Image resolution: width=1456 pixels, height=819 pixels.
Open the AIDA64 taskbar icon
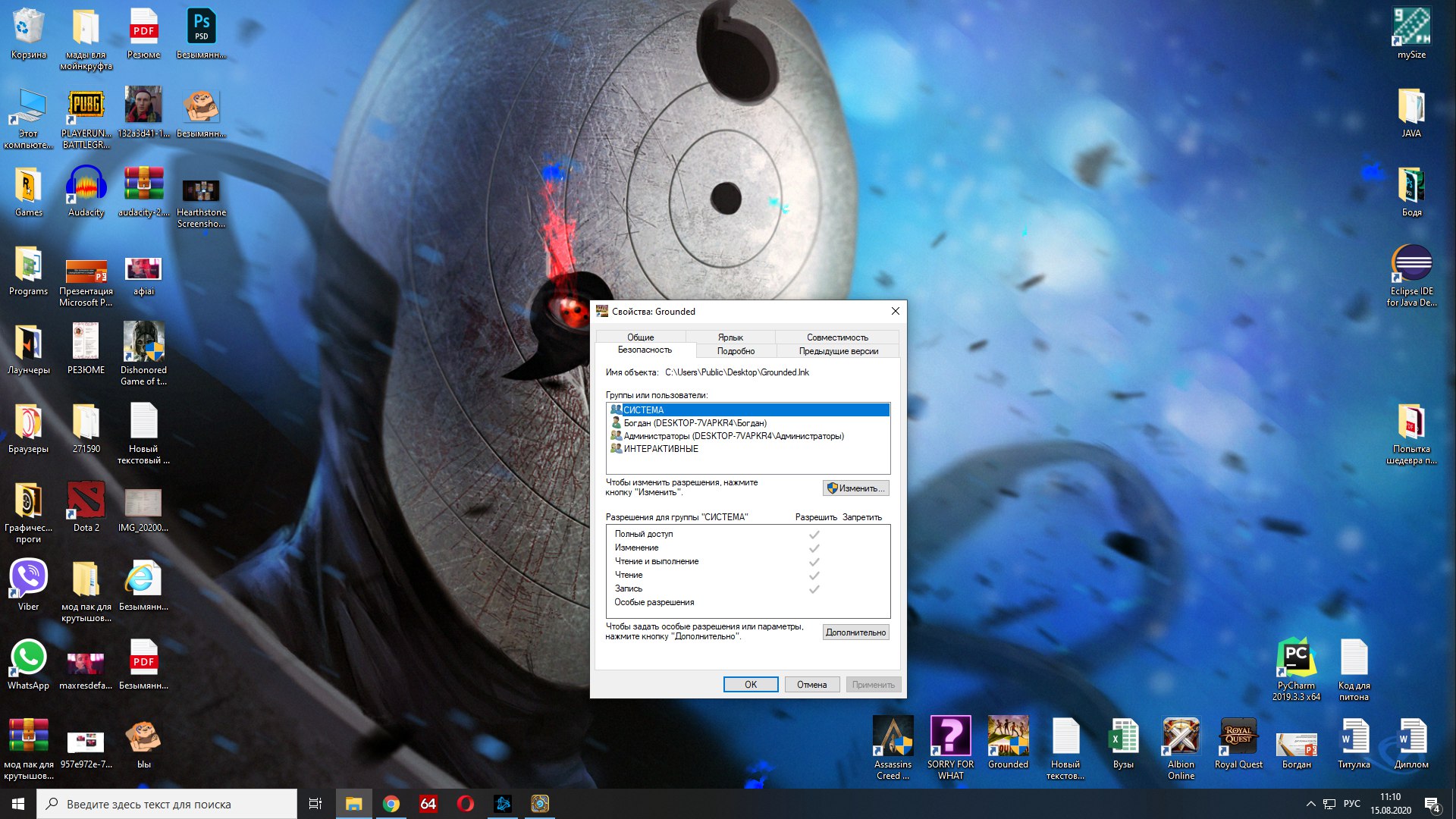click(x=428, y=804)
